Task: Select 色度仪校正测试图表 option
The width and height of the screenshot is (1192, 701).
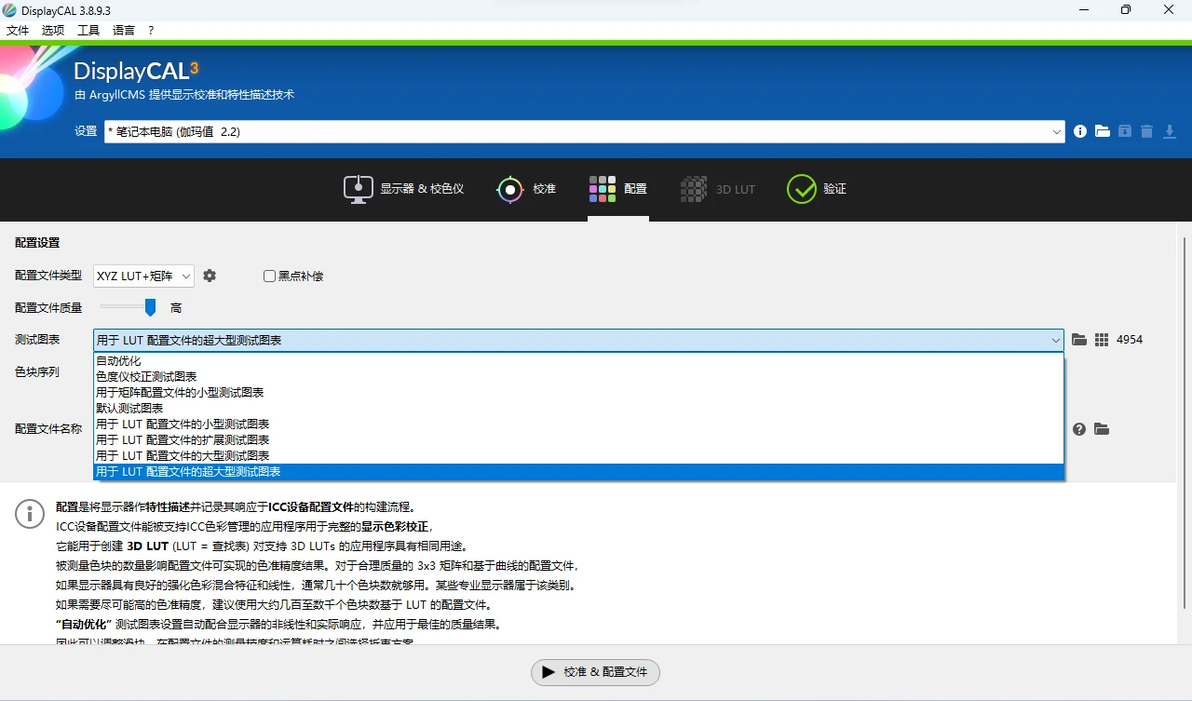Action: [x=578, y=377]
